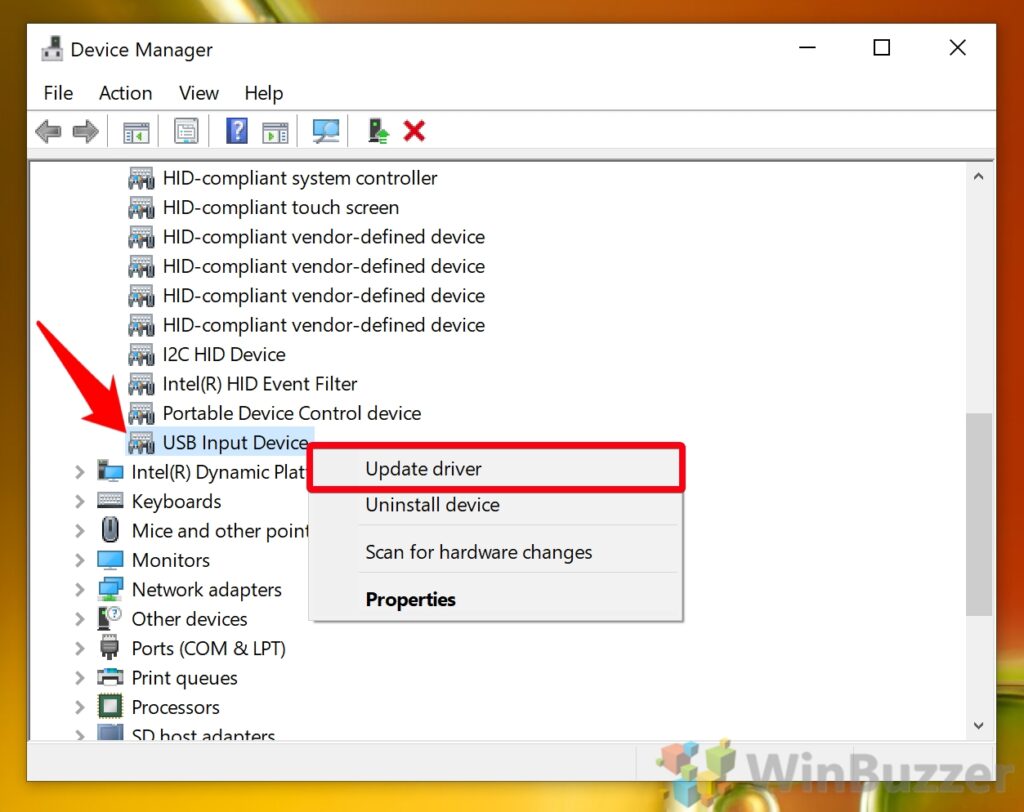This screenshot has width=1024, height=812.
Task: Click the Device Manager titlebar icon
Action: pos(52,47)
